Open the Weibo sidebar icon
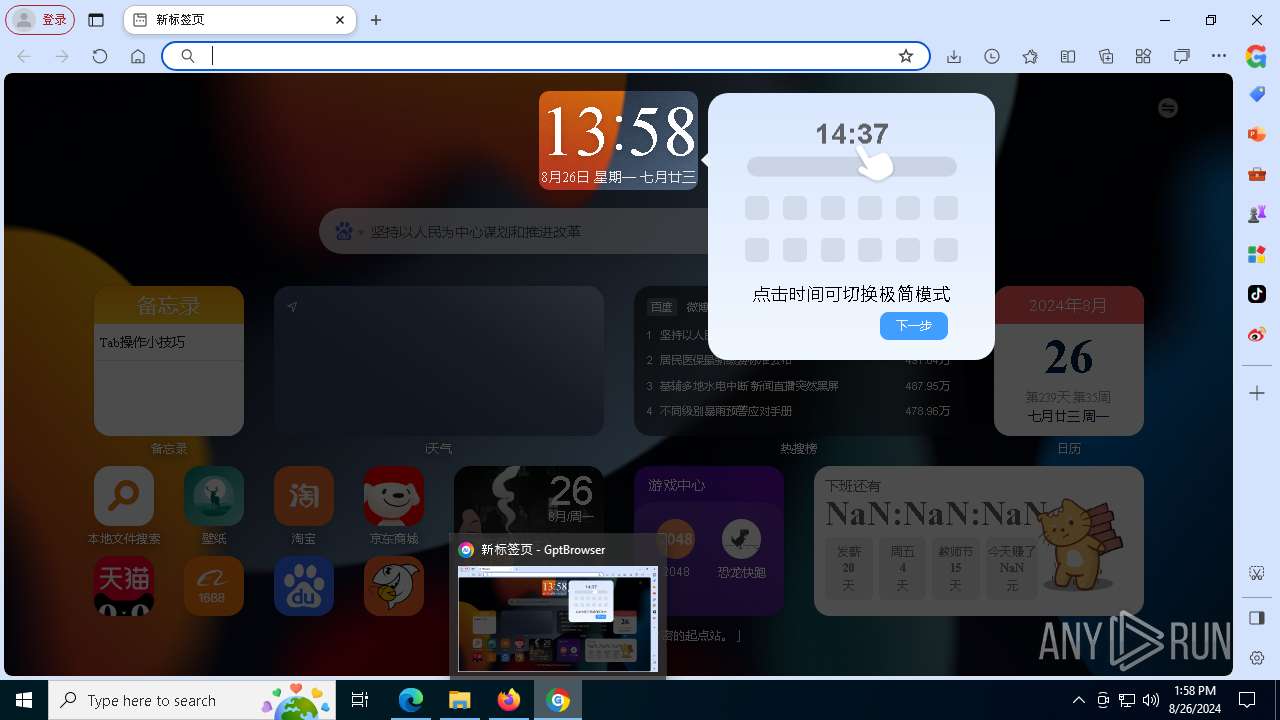 pyautogui.click(x=1257, y=334)
